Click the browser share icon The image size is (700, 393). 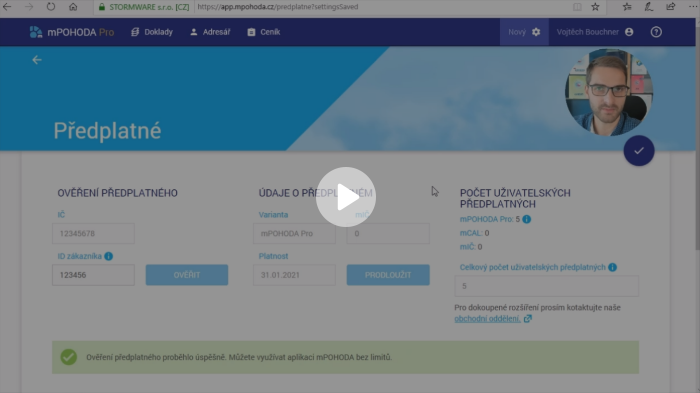click(x=671, y=7)
